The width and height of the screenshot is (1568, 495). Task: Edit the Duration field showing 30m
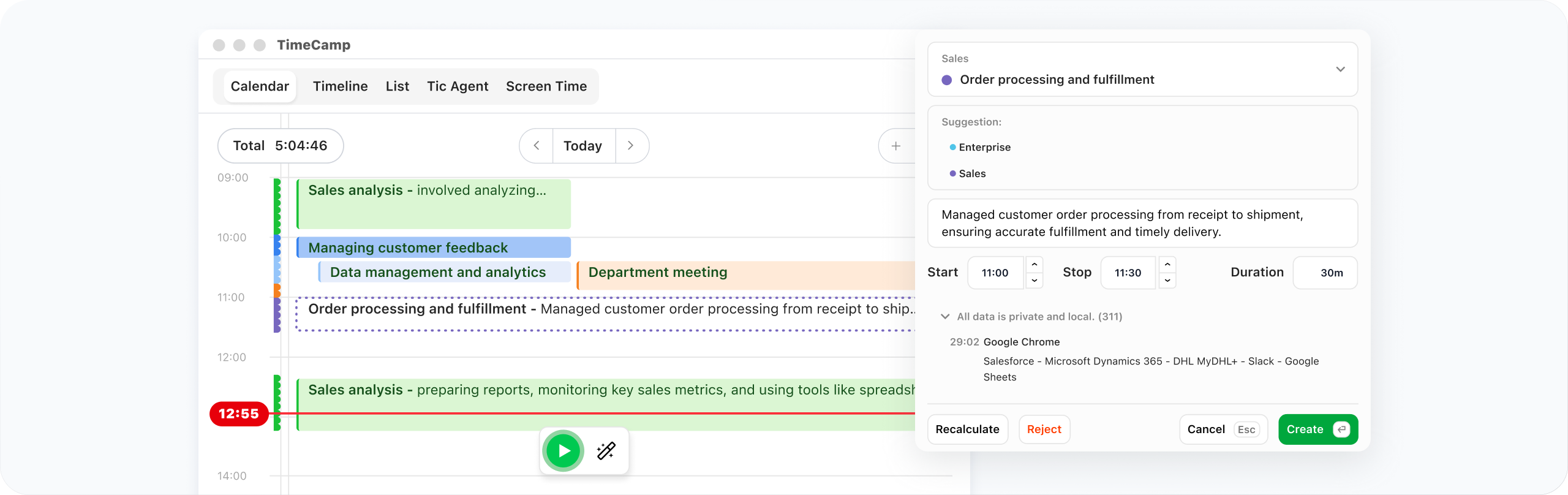[x=1325, y=273]
